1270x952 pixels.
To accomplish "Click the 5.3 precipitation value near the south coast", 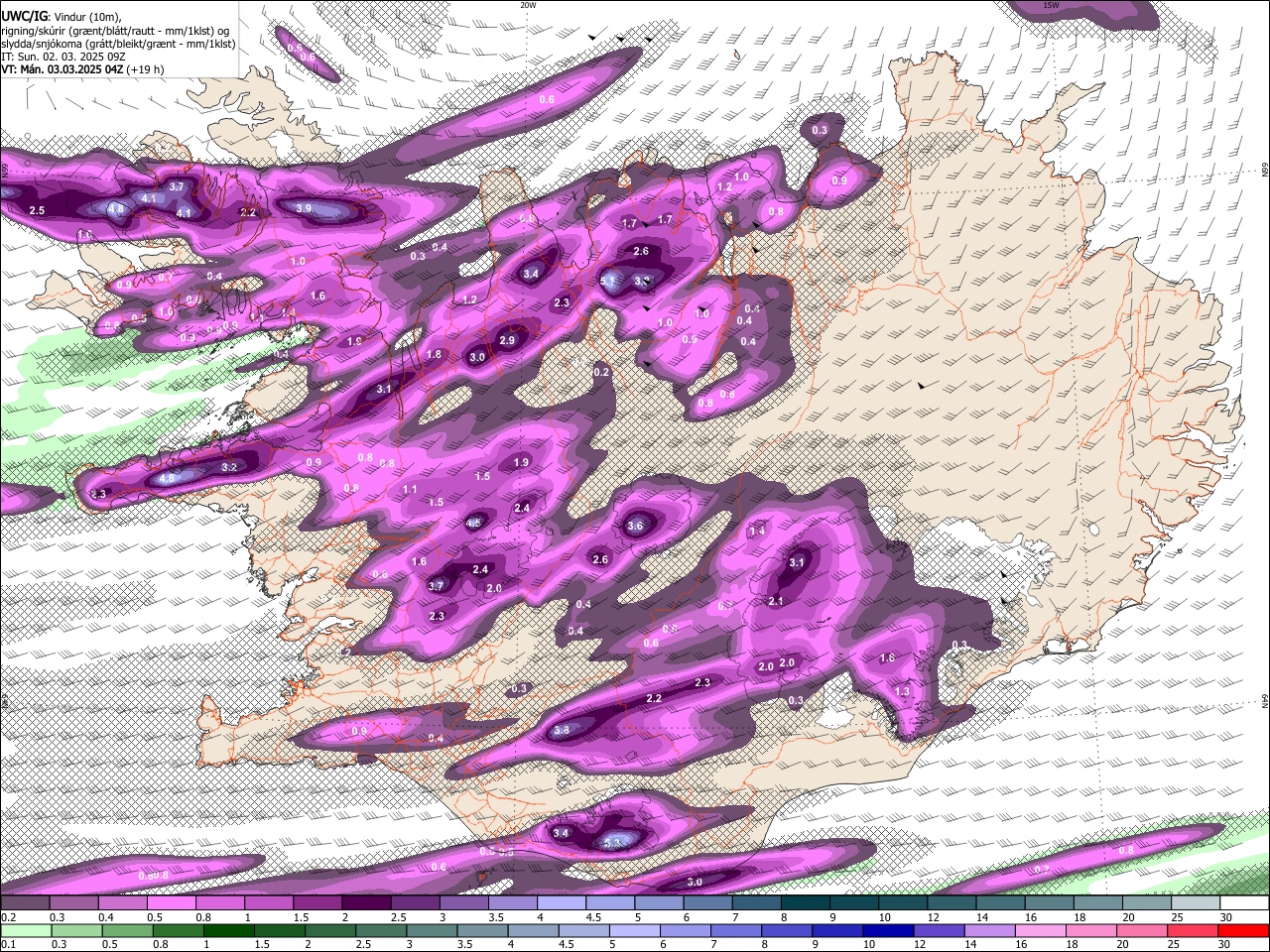I will (612, 844).
